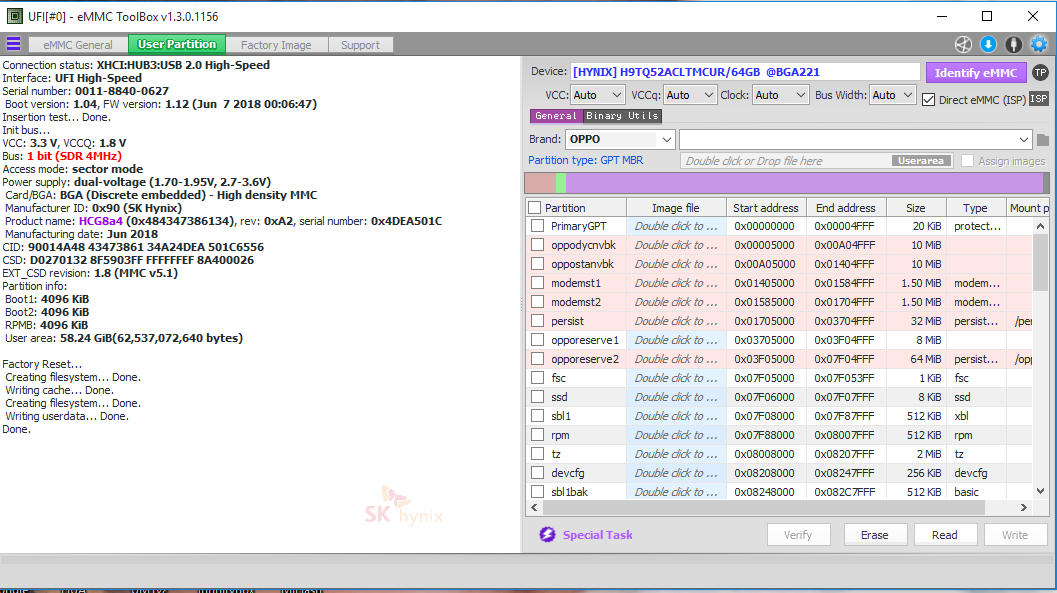Check the oppodycnvbk partition checkbox
Image resolution: width=1057 pixels, height=593 pixels.
(x=537, y=245)
